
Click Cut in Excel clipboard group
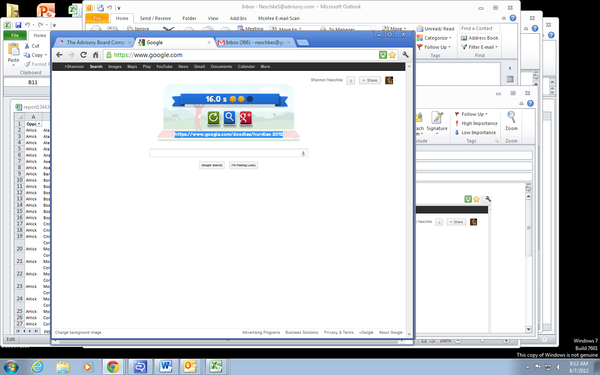point(32,46)
